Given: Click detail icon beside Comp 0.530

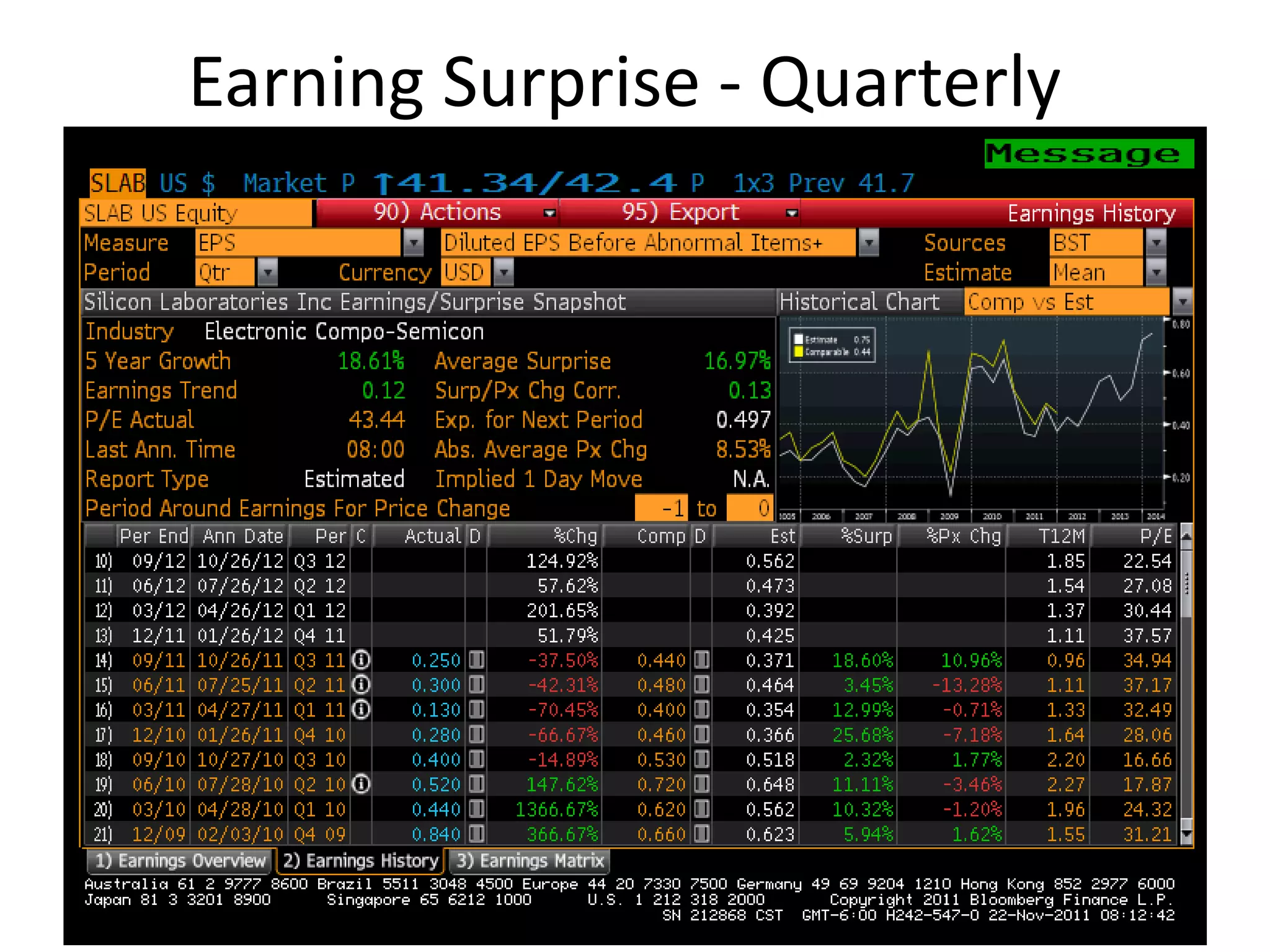Looking at the screenshot, I should (701, 759).
